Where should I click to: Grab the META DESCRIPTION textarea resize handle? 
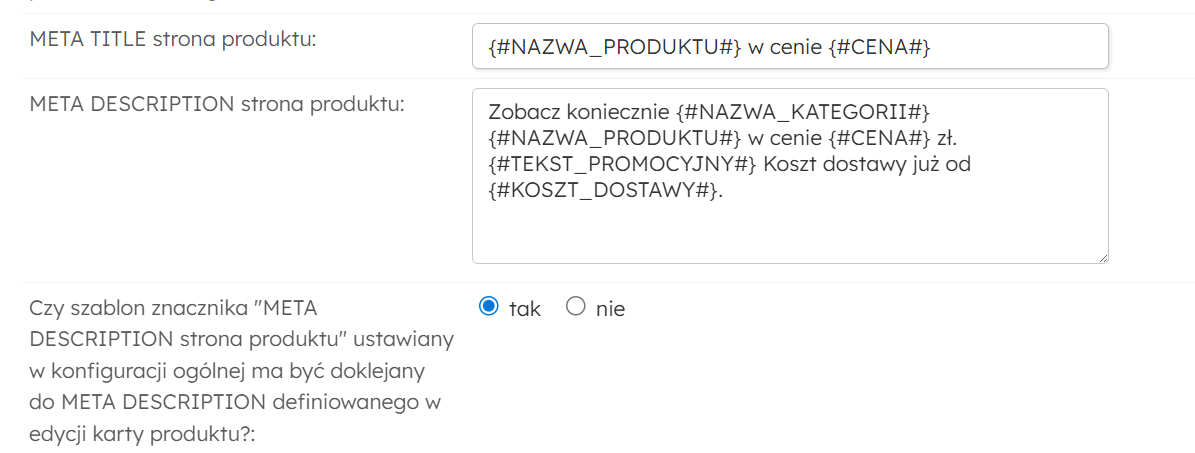pyautogui.click(x=1103, y=258)
